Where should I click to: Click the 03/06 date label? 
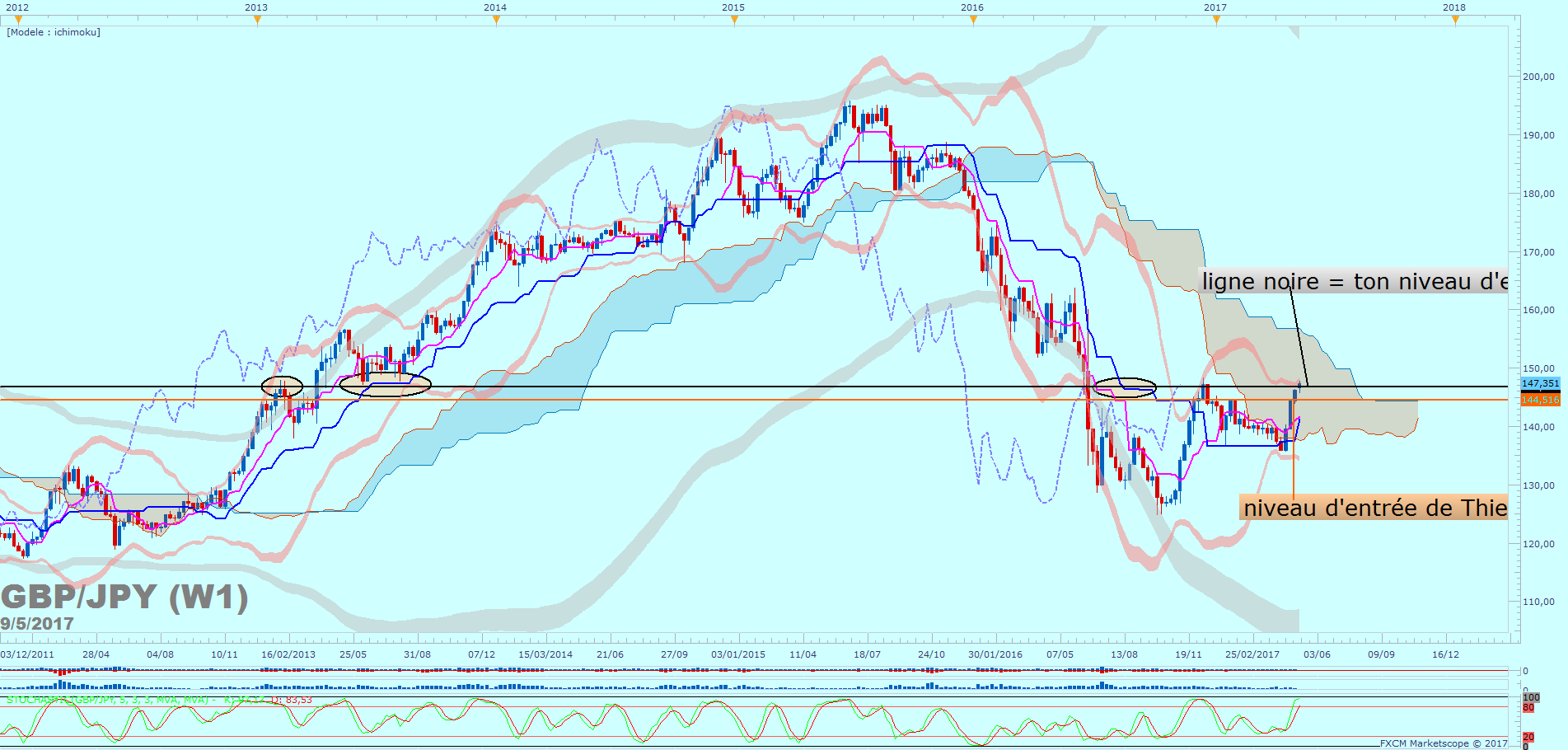[1317, 654]
